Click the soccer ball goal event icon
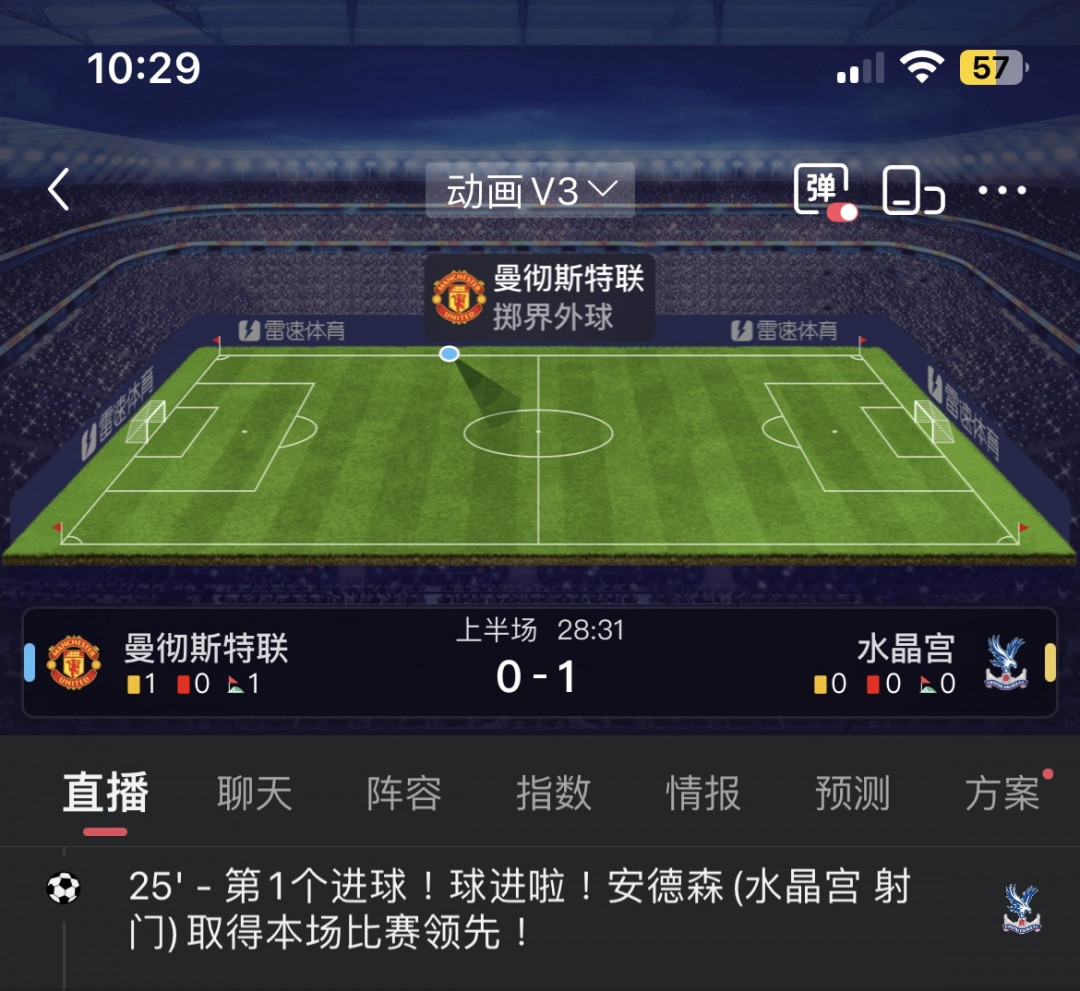 tap(63, 888)
